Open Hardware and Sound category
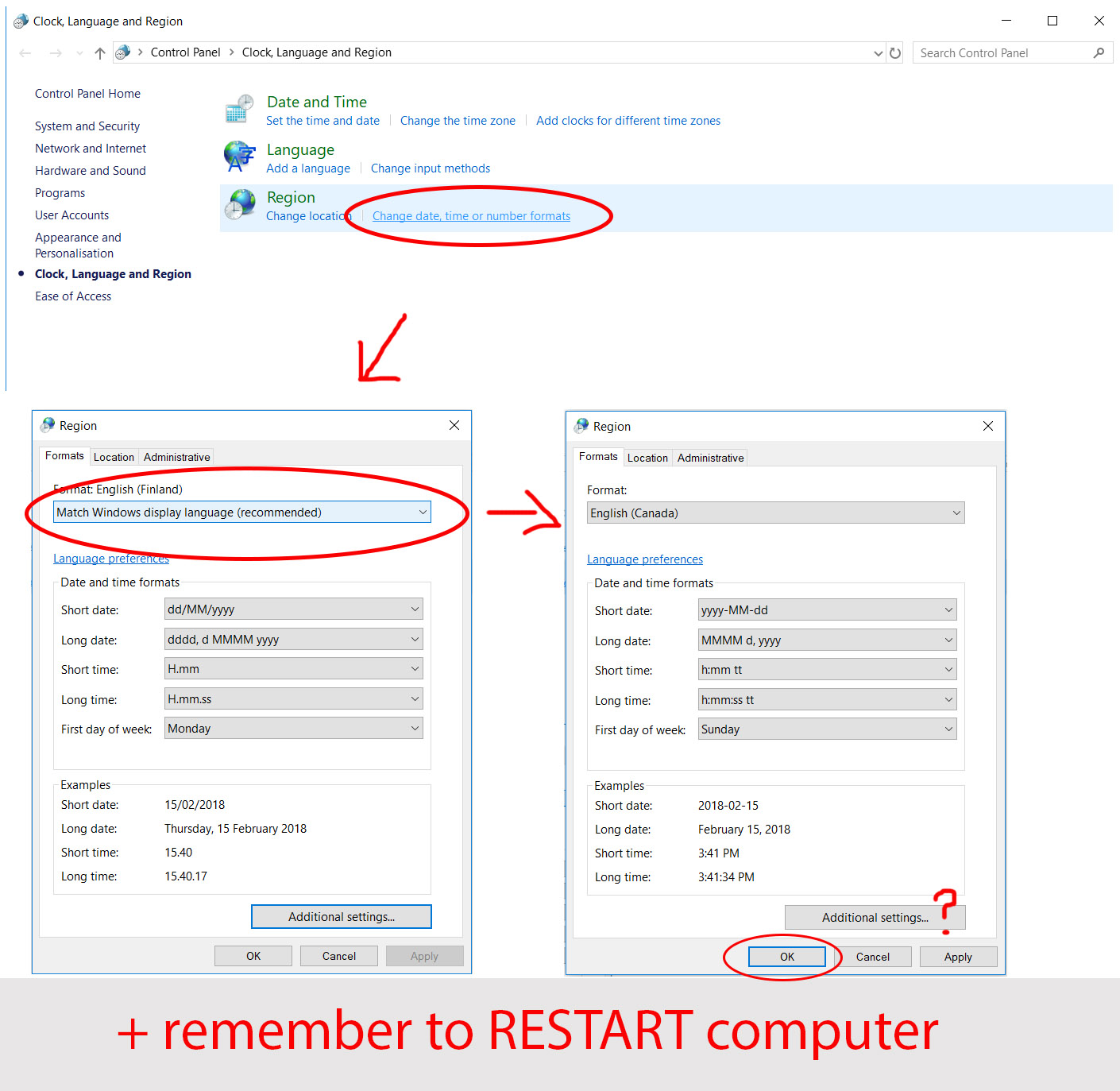1120x1091 pixels. [x=91, y=171]
